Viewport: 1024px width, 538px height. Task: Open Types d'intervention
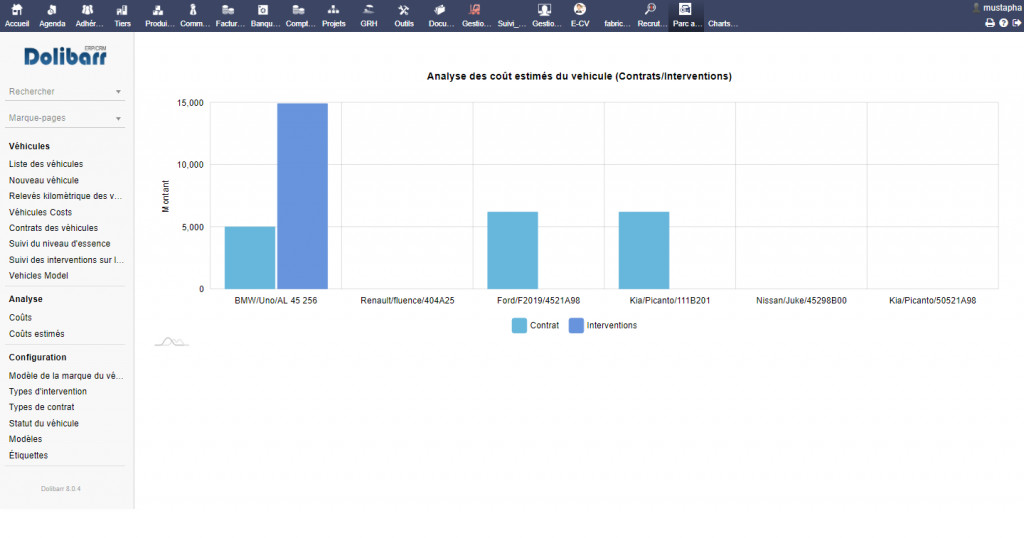(48, 391)
